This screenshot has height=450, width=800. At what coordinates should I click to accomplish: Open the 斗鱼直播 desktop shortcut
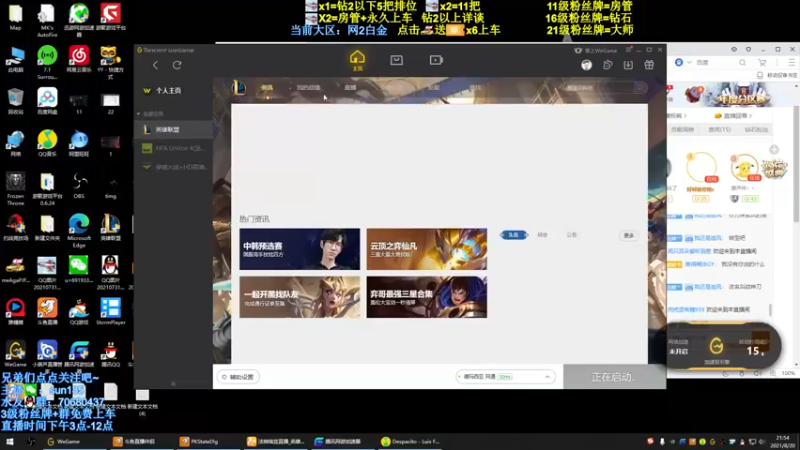click(47, 312)
